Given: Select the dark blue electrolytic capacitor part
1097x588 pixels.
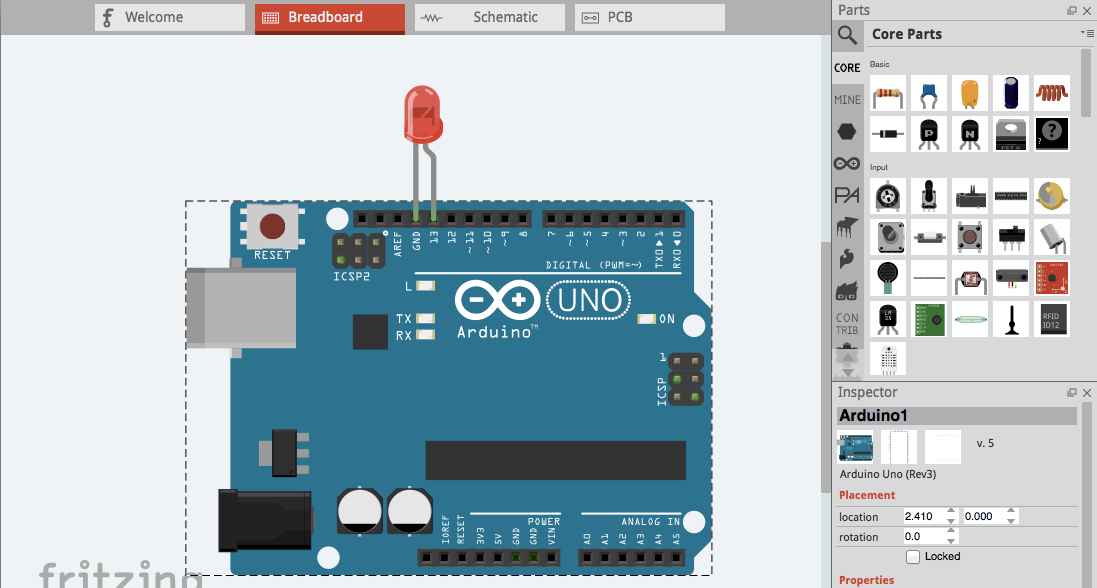Looking at the screenshot, I should click(1011, 93).
